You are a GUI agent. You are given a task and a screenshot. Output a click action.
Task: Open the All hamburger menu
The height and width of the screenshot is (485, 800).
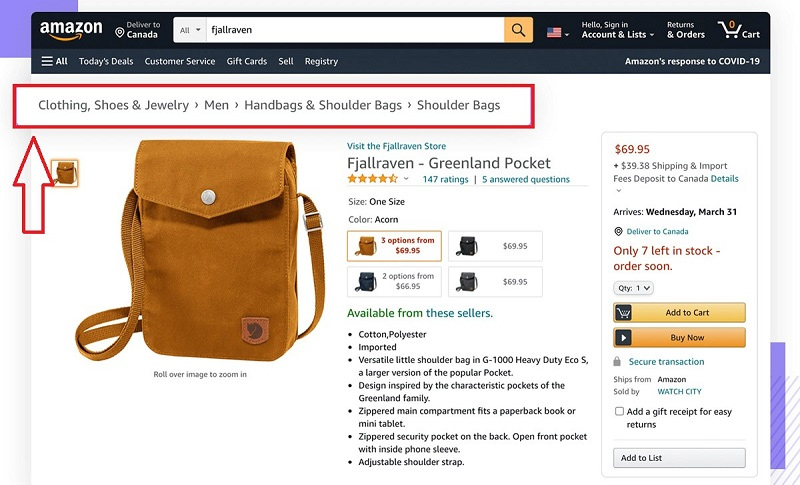[54, 61]
